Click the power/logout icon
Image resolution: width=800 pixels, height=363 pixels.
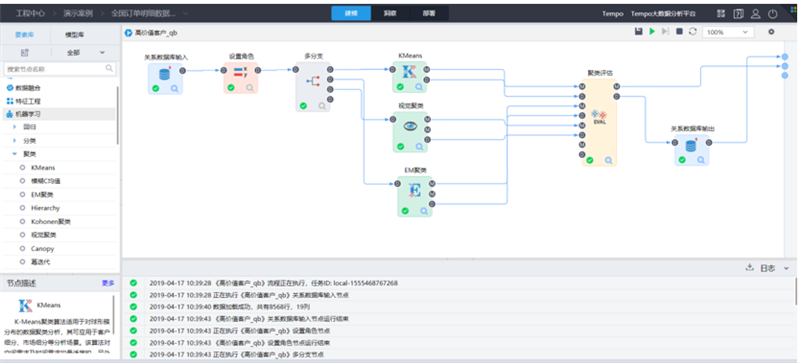pyautogui.click(x=773, y=14)
